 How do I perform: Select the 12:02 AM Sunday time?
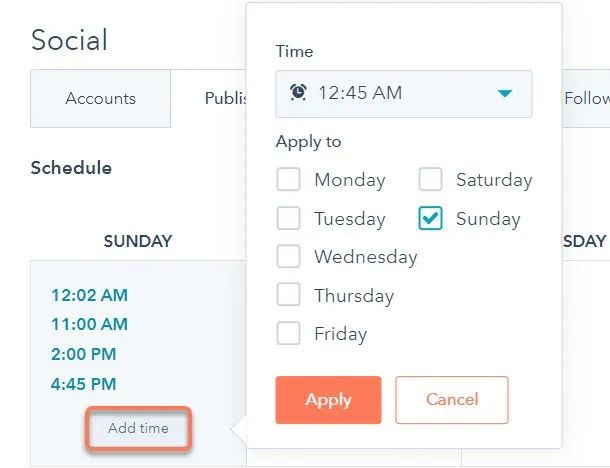tap(89, 295)
